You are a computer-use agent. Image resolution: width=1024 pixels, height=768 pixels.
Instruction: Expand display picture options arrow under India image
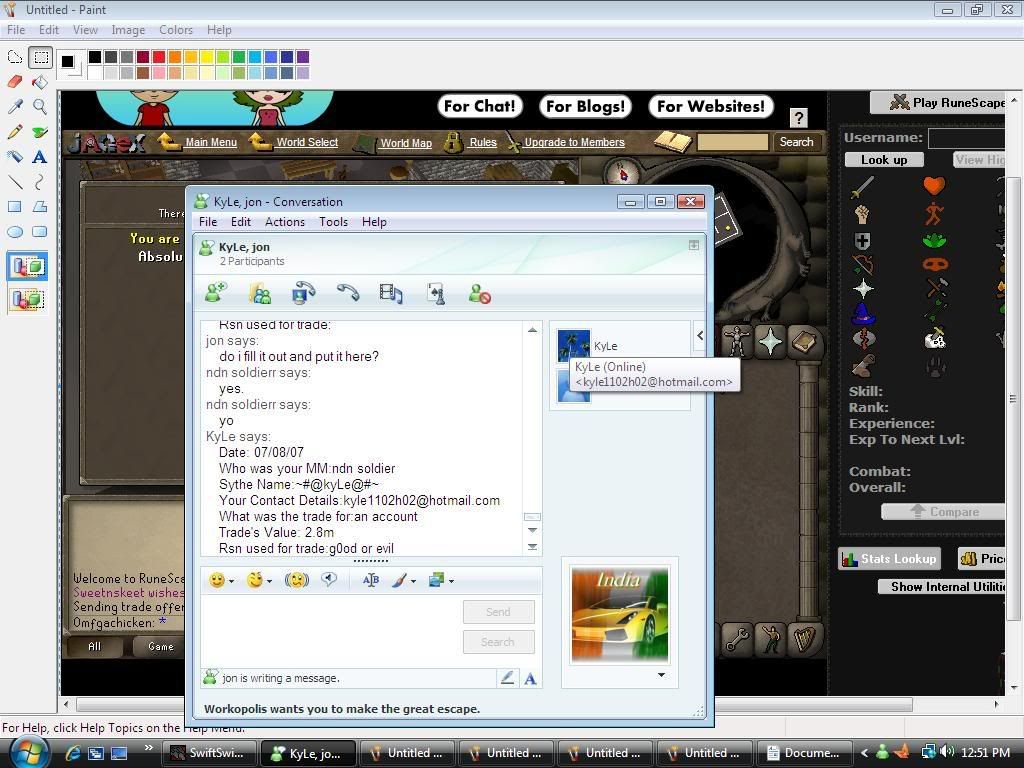pyautogui.click(x=662, y=675)
